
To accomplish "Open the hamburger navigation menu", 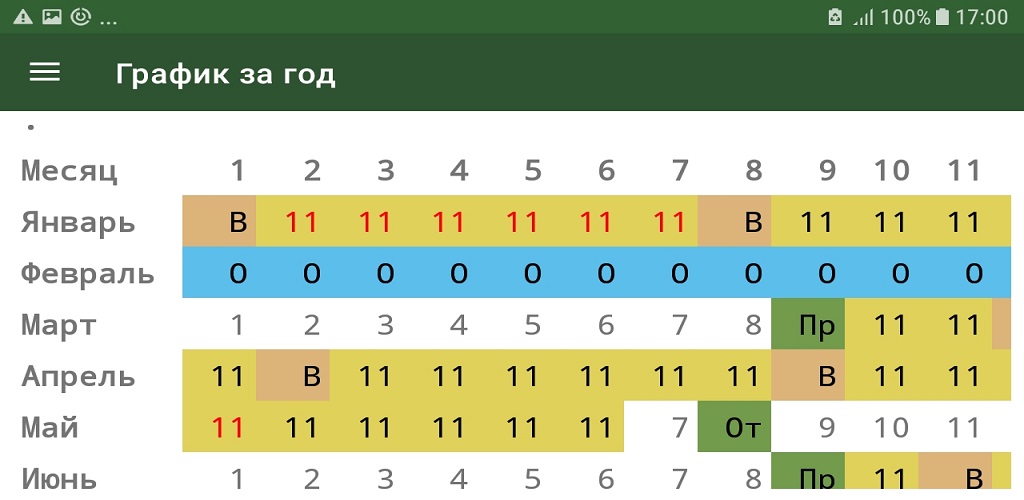I will 45,72.
